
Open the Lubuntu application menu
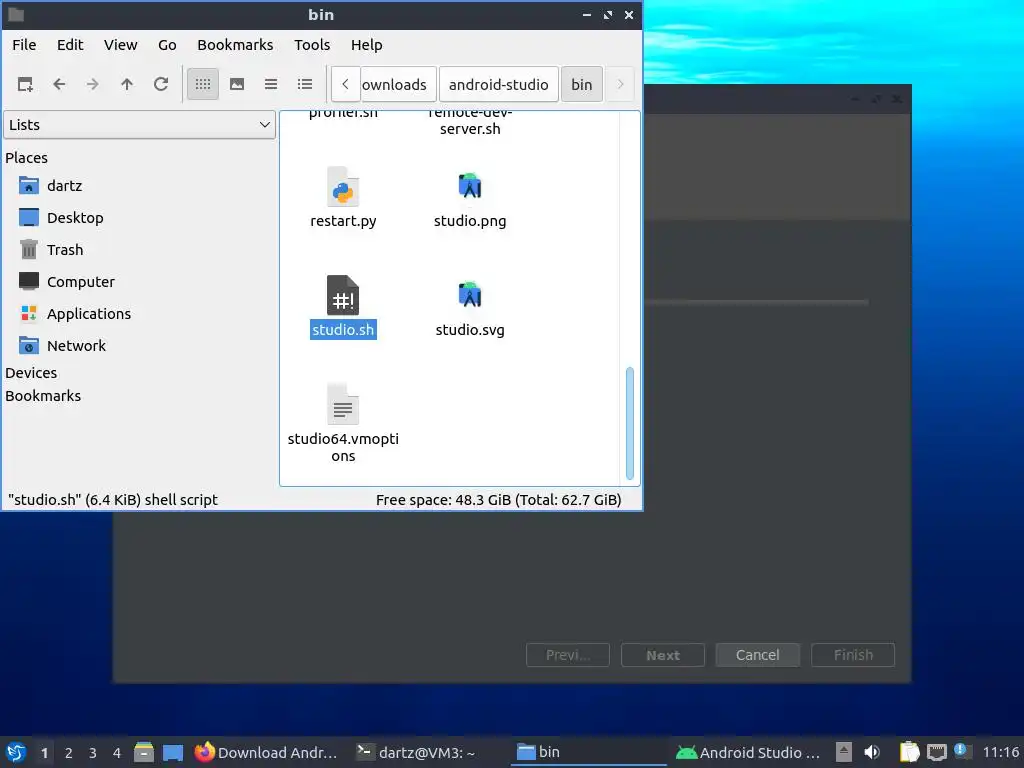click(16, 752)
